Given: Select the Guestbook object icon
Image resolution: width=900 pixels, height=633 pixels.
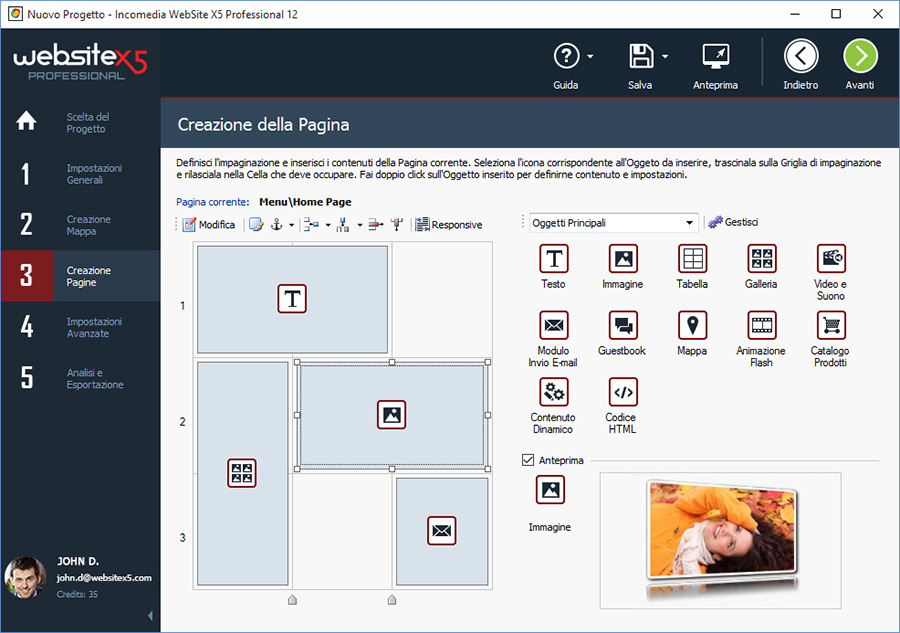Looking at the screenshot, I should click(622, 326).
